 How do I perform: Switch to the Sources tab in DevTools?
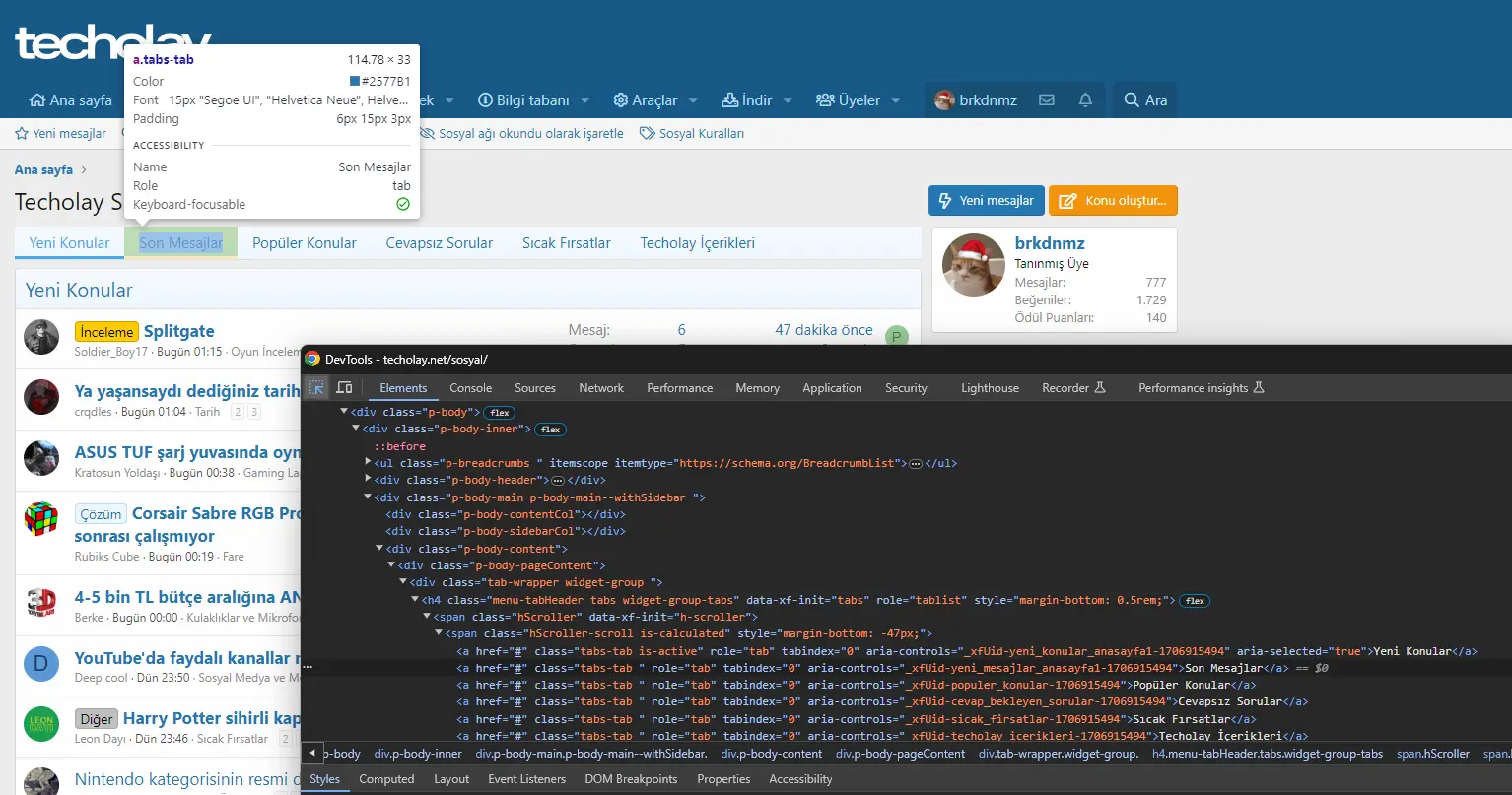pyautogui.click(x=535, y=388)
